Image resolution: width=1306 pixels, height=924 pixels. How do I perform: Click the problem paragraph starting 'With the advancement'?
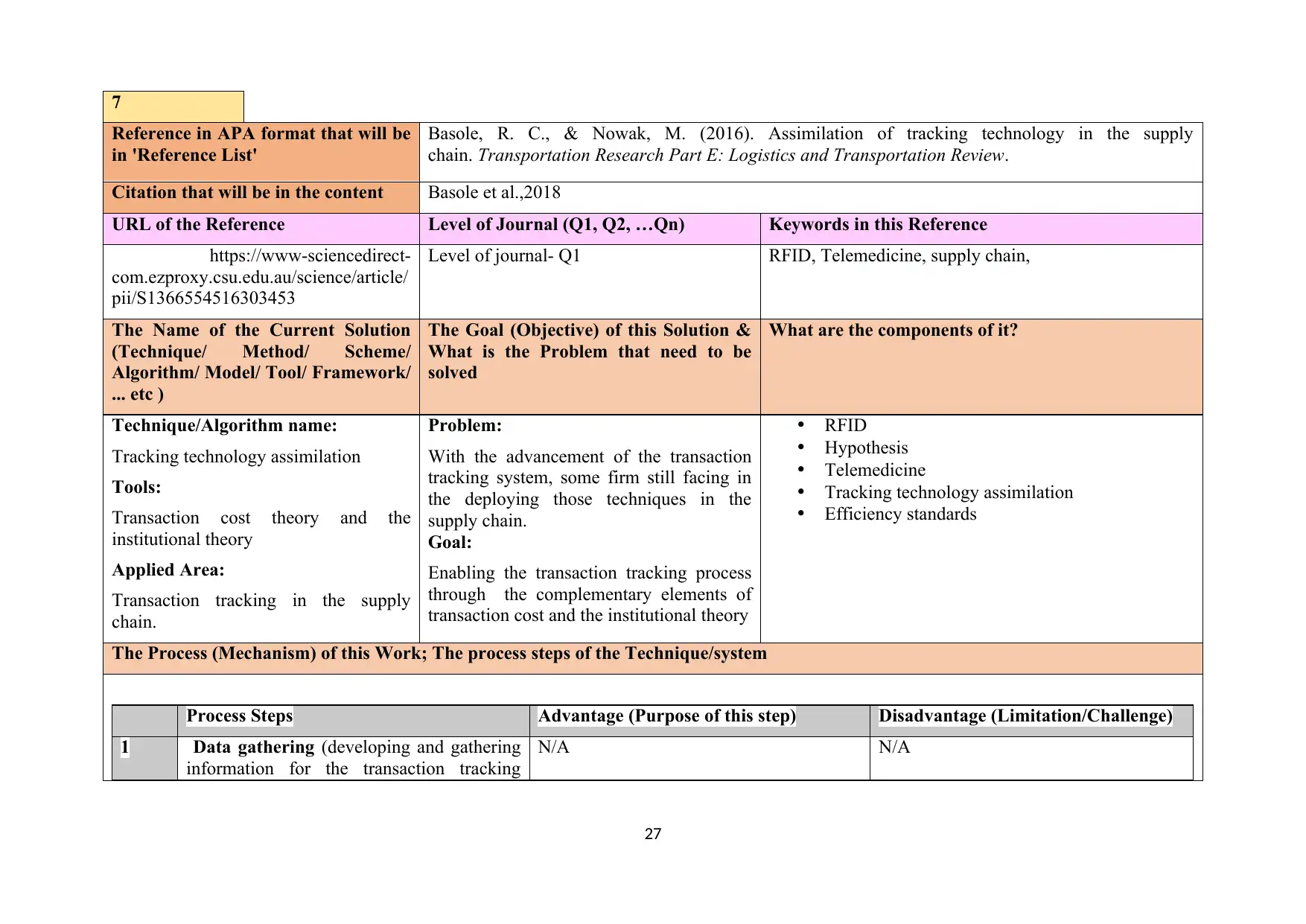pyautogui.click(x=590, y=489)
